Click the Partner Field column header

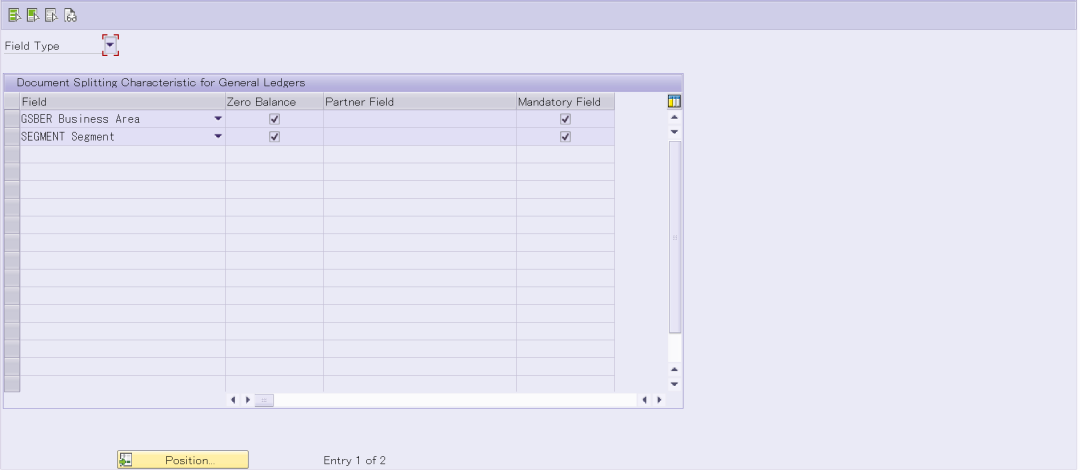click(x=419, y=101)
